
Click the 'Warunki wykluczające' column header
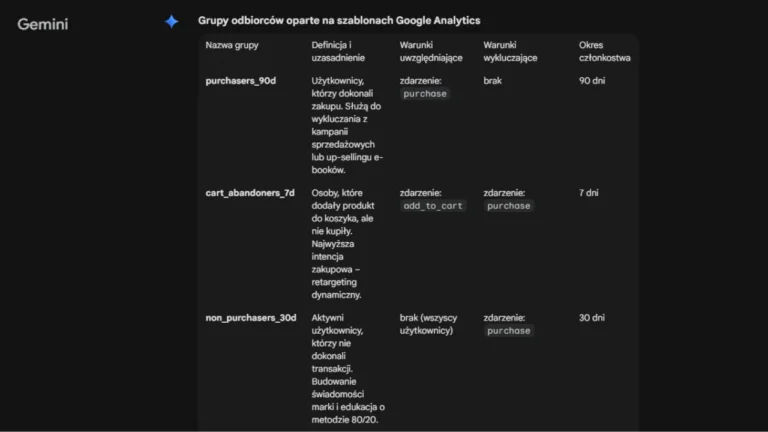click(510, 51)
